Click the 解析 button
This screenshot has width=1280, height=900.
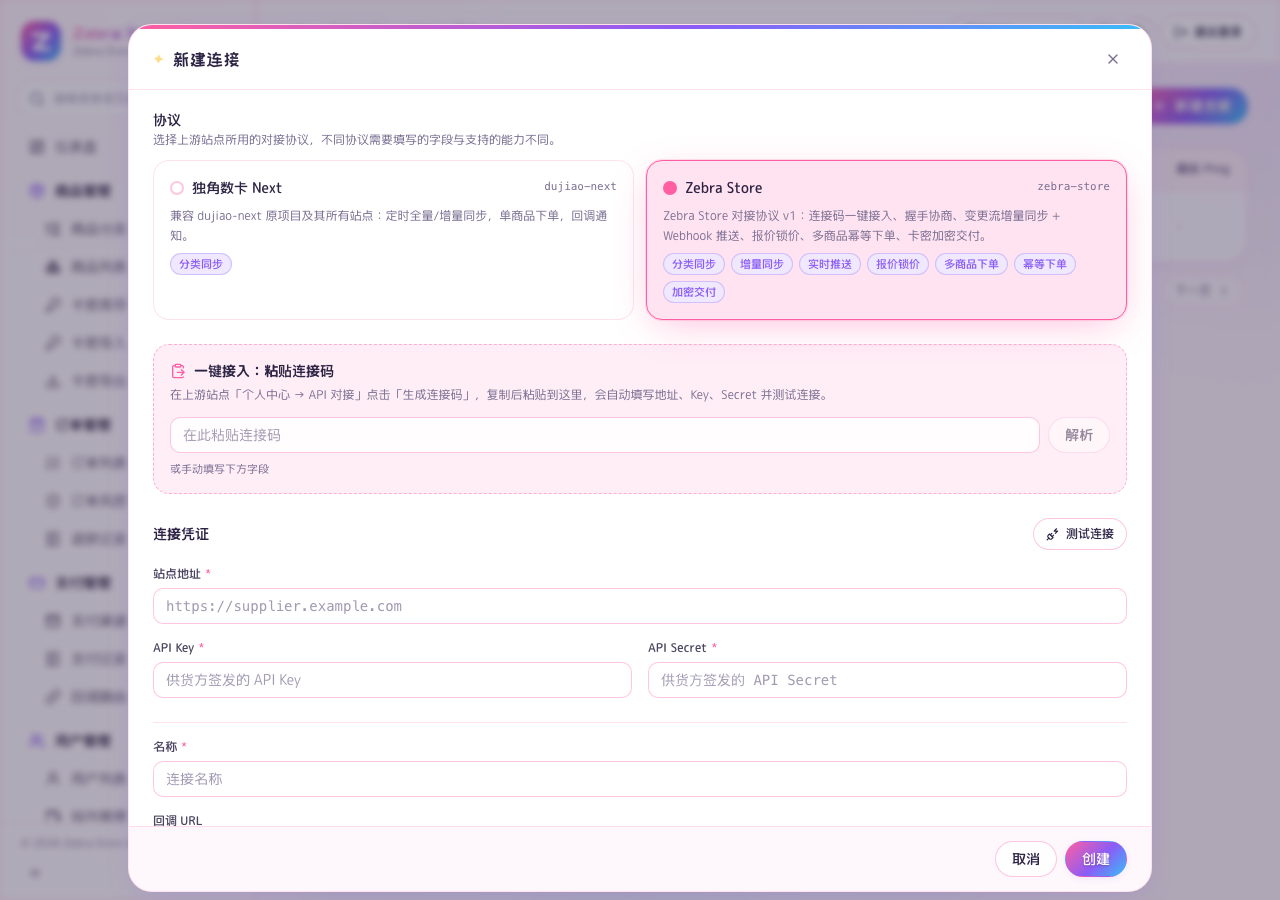tap(1079, 435)
